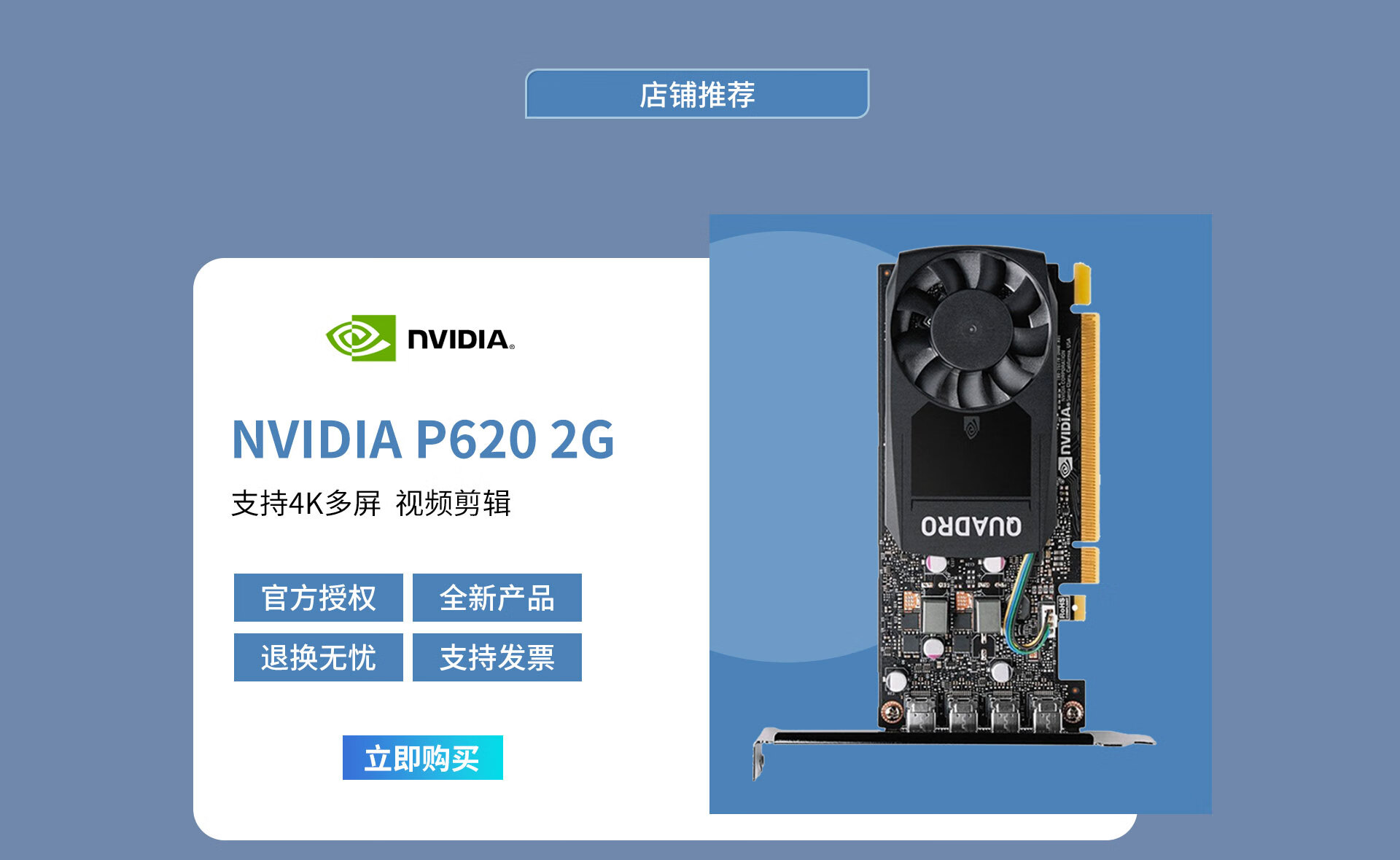This screenshot has height=860, width=1400.
Task: Select the 店铺推荐 header tab
Action: click(x=697, y=94)
